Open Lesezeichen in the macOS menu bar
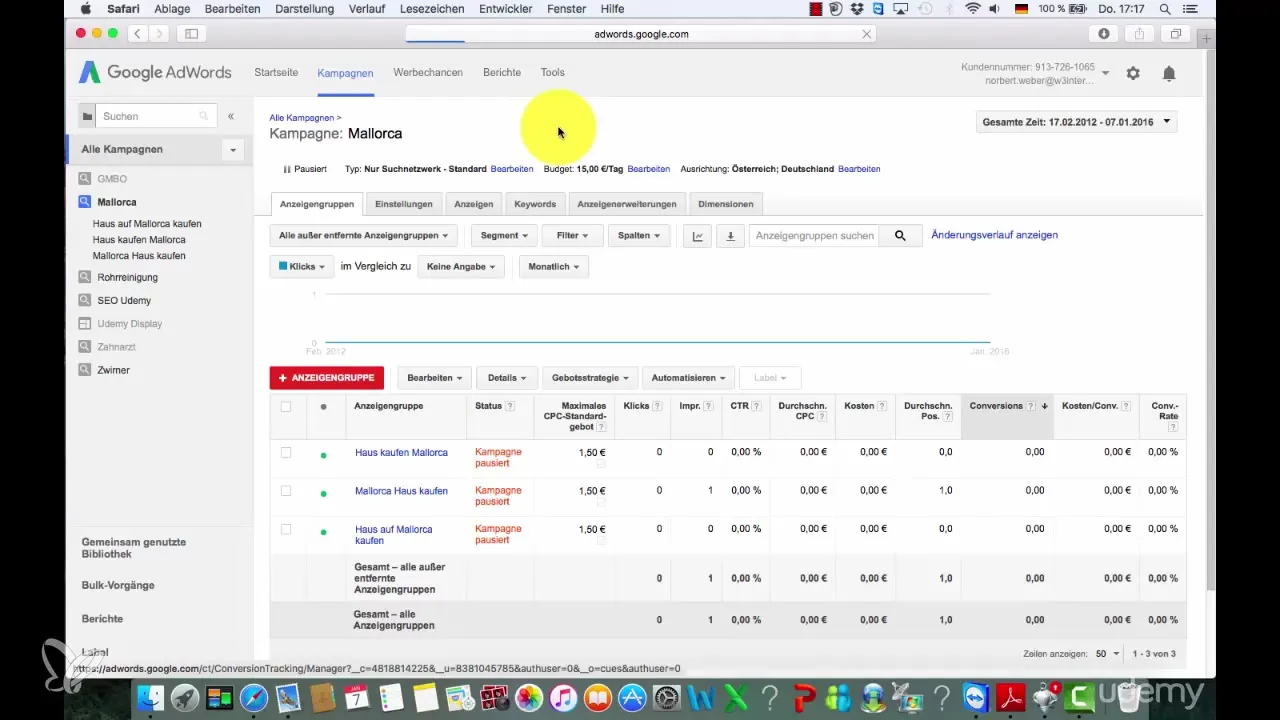Viewport: 1280px width, 720px height. pyautogui.click(x=434, y=8)
